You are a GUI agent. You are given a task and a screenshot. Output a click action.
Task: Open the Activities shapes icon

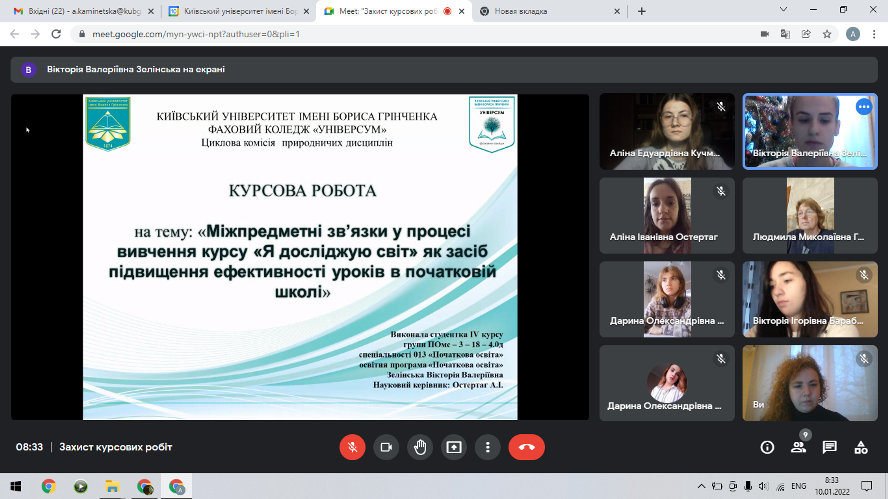point(860,447)
